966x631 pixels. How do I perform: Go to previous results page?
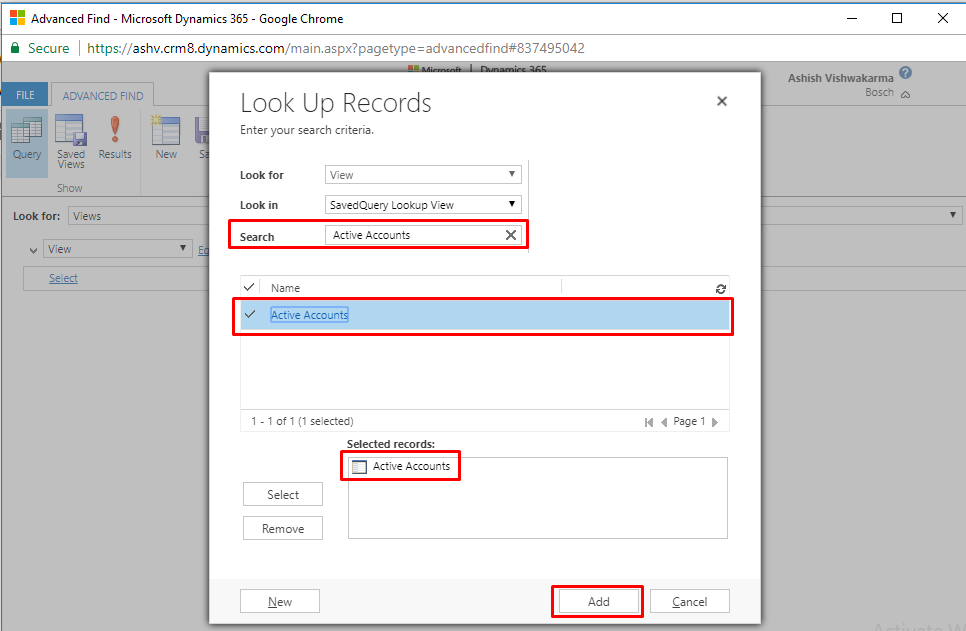[x=664, y=422]
